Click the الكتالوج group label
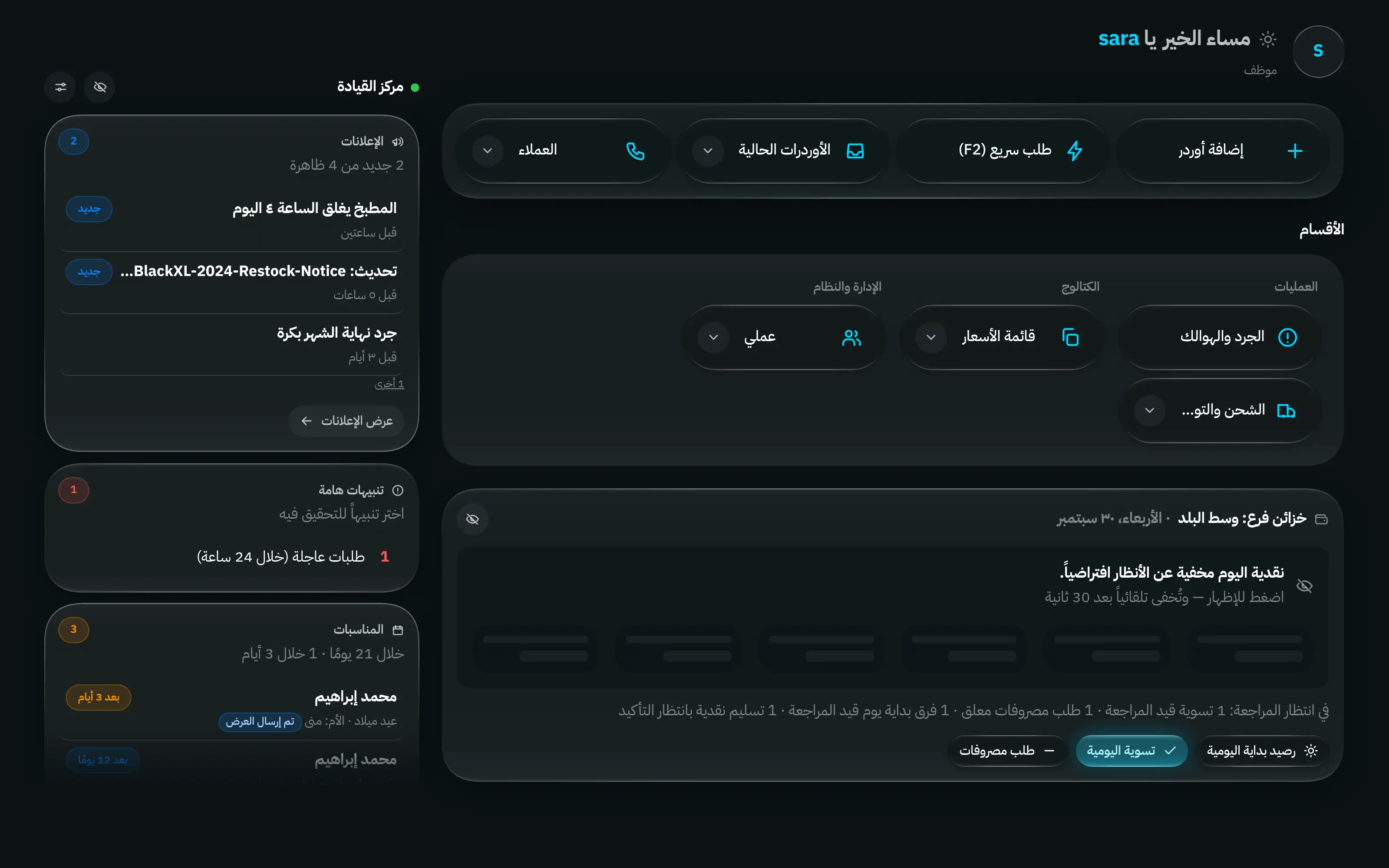Screen dimensions: 1389x868 (x=1080, y=286)
